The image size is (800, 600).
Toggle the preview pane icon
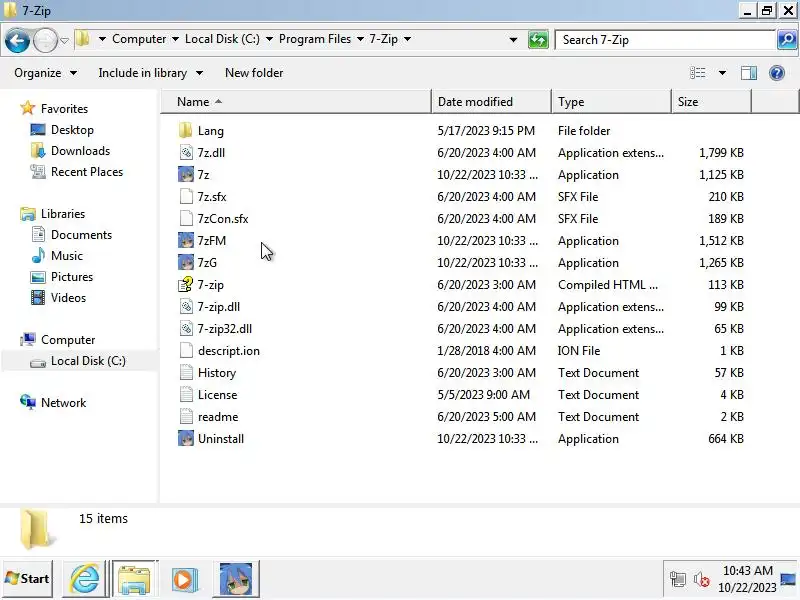749,73
